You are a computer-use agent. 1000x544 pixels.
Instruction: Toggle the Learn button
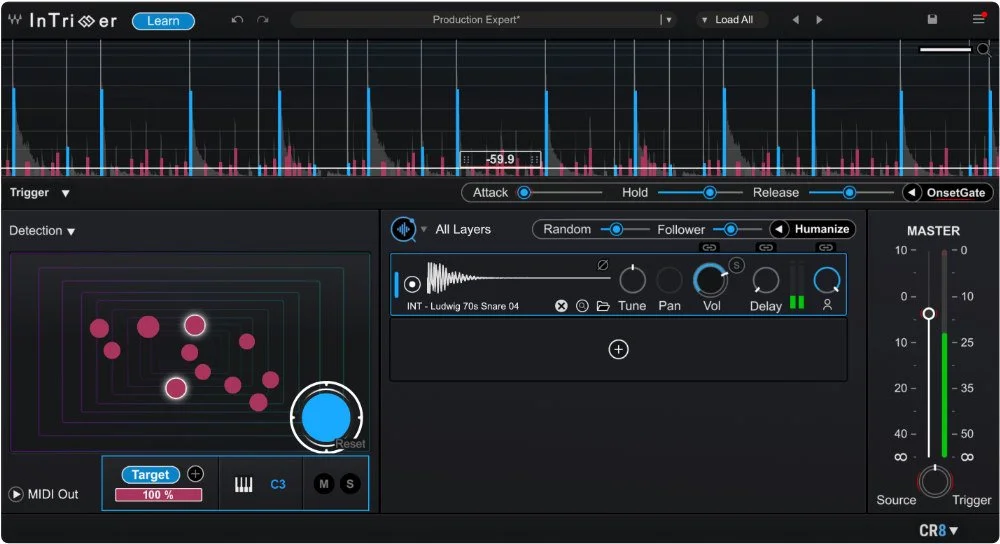pyautogui.click(x=163, y=21)
